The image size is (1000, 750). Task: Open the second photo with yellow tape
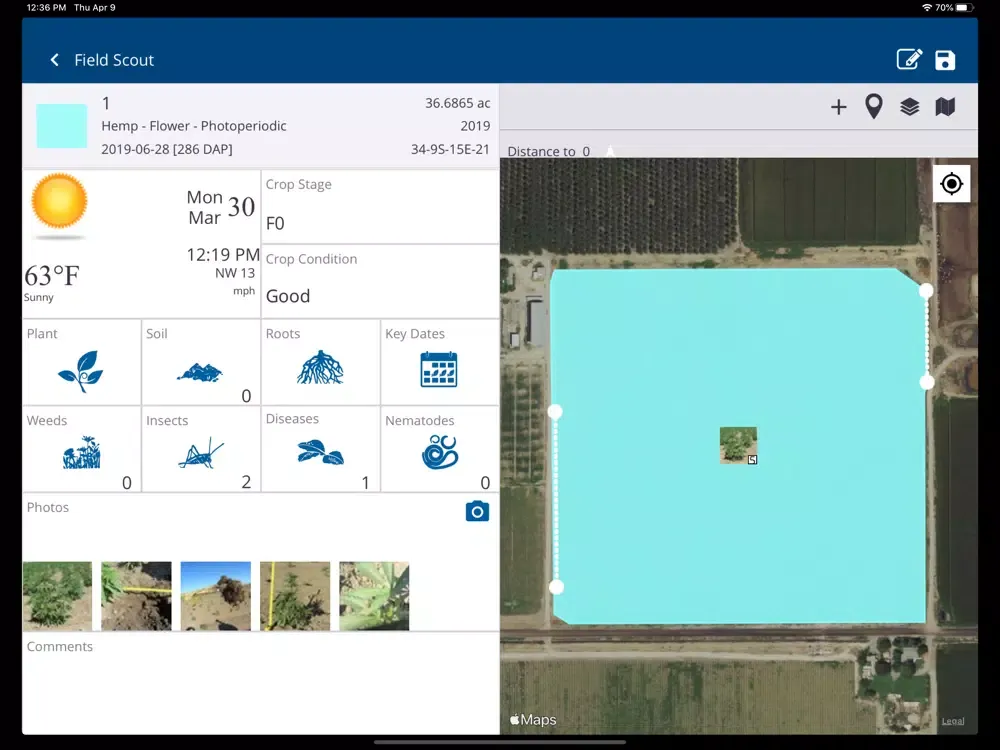[x=136, y=596]
